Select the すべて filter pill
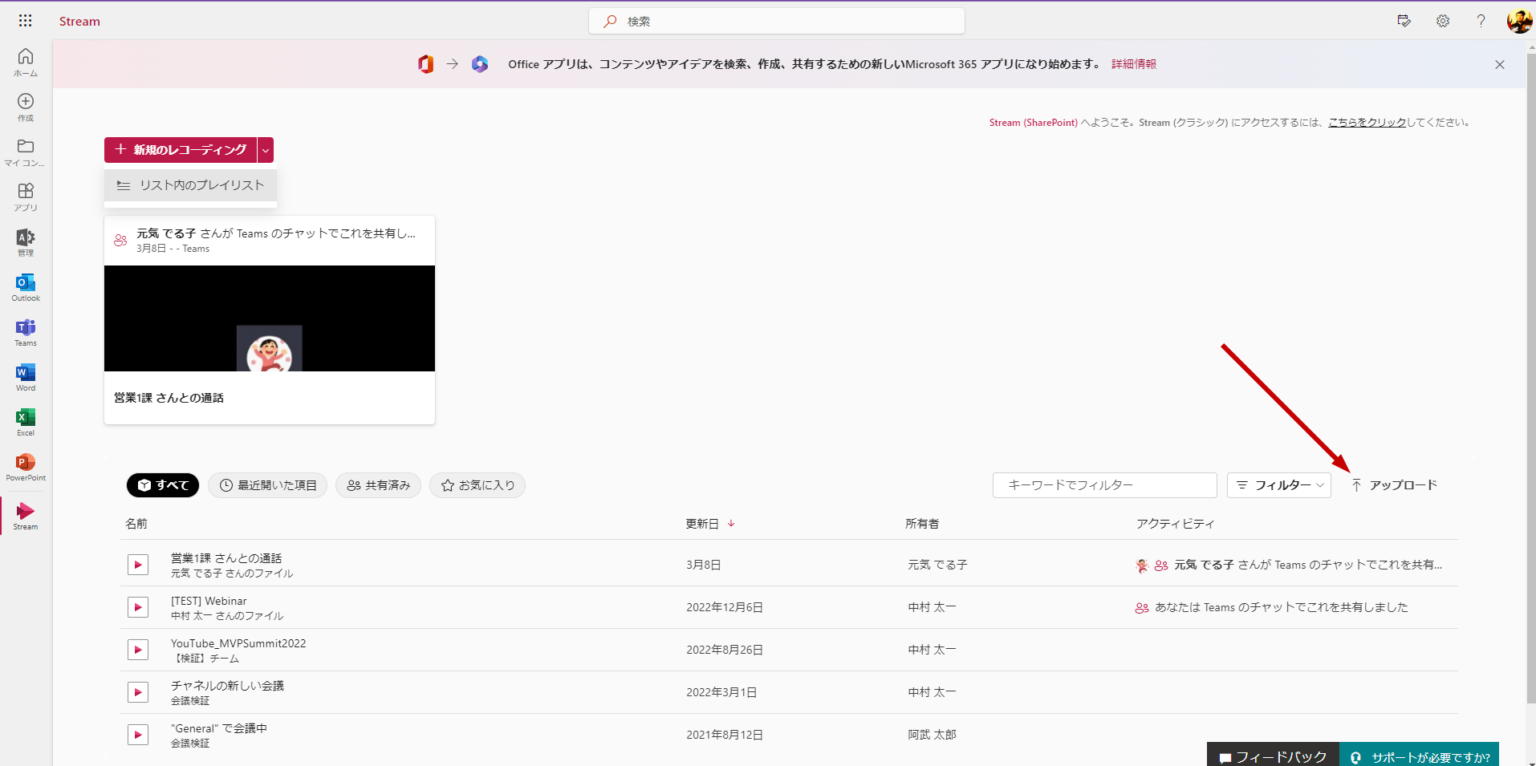 (x=163, y=485)
